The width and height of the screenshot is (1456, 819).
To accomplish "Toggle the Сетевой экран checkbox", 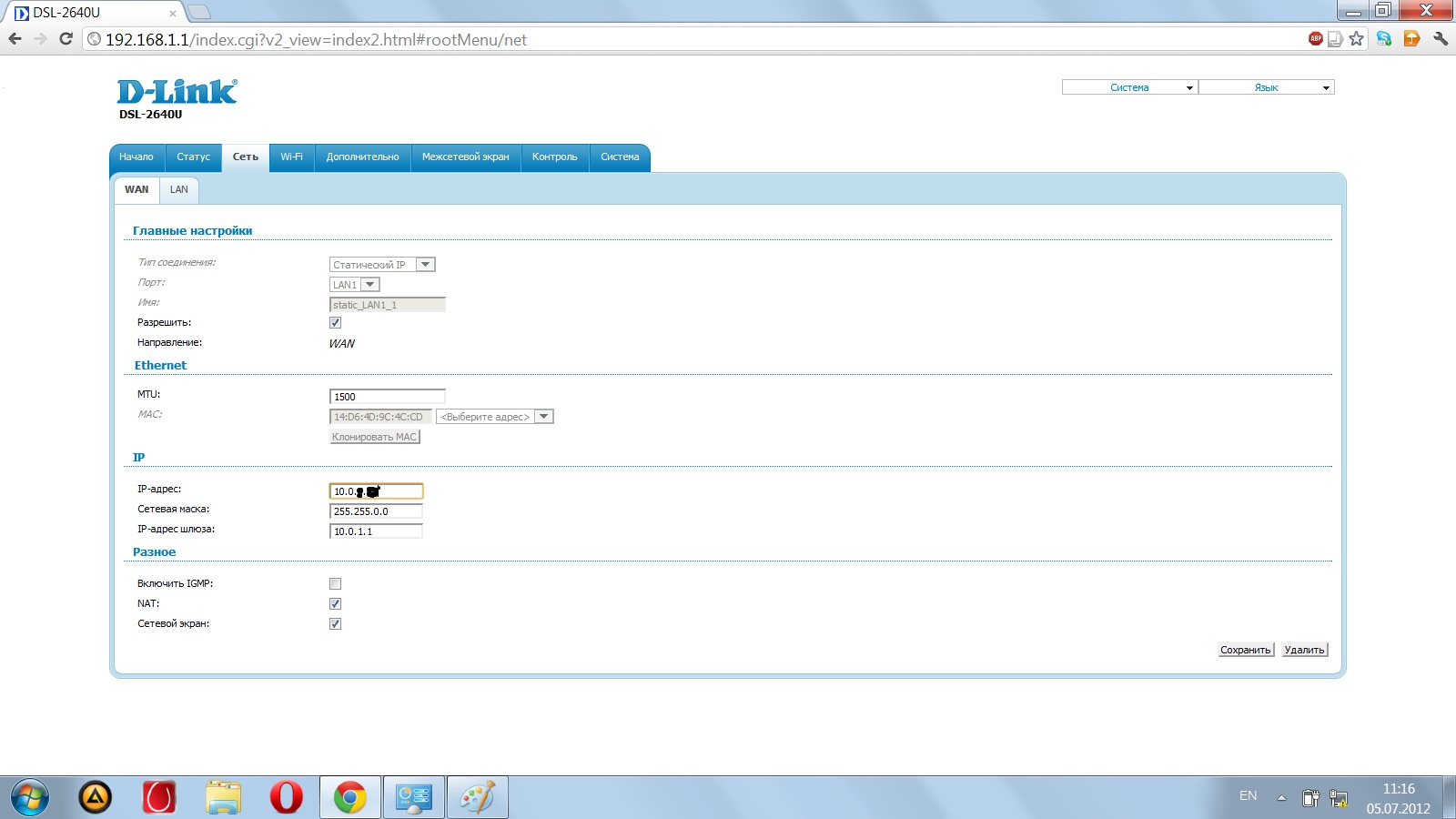I will pyautogui.click(x=335, y=624).
